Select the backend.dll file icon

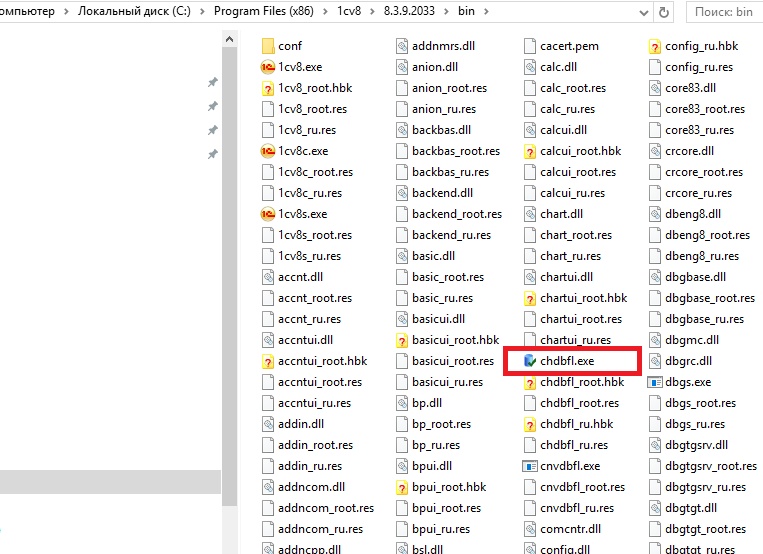402,193
